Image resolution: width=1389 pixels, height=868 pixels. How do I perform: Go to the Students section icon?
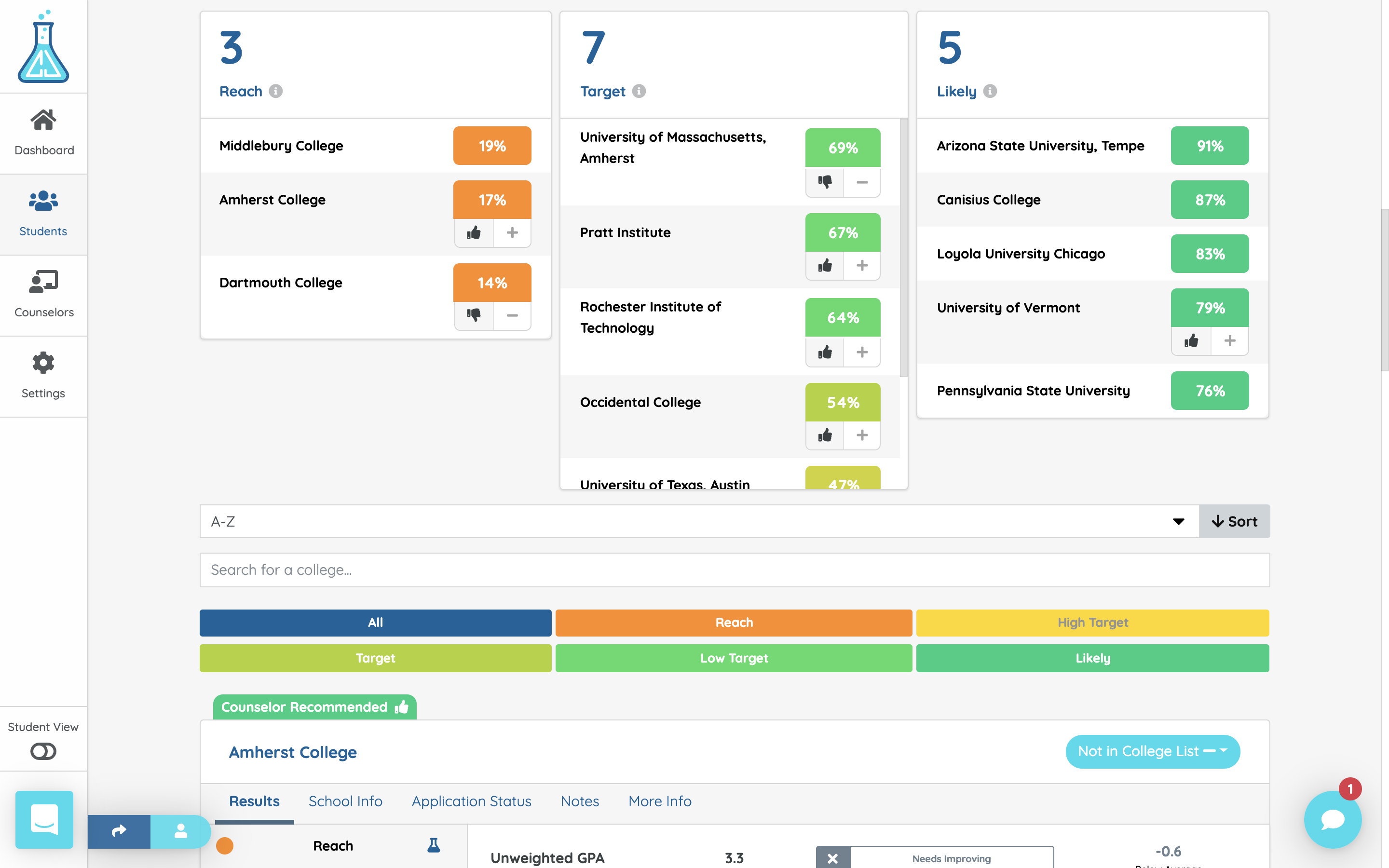43,201
